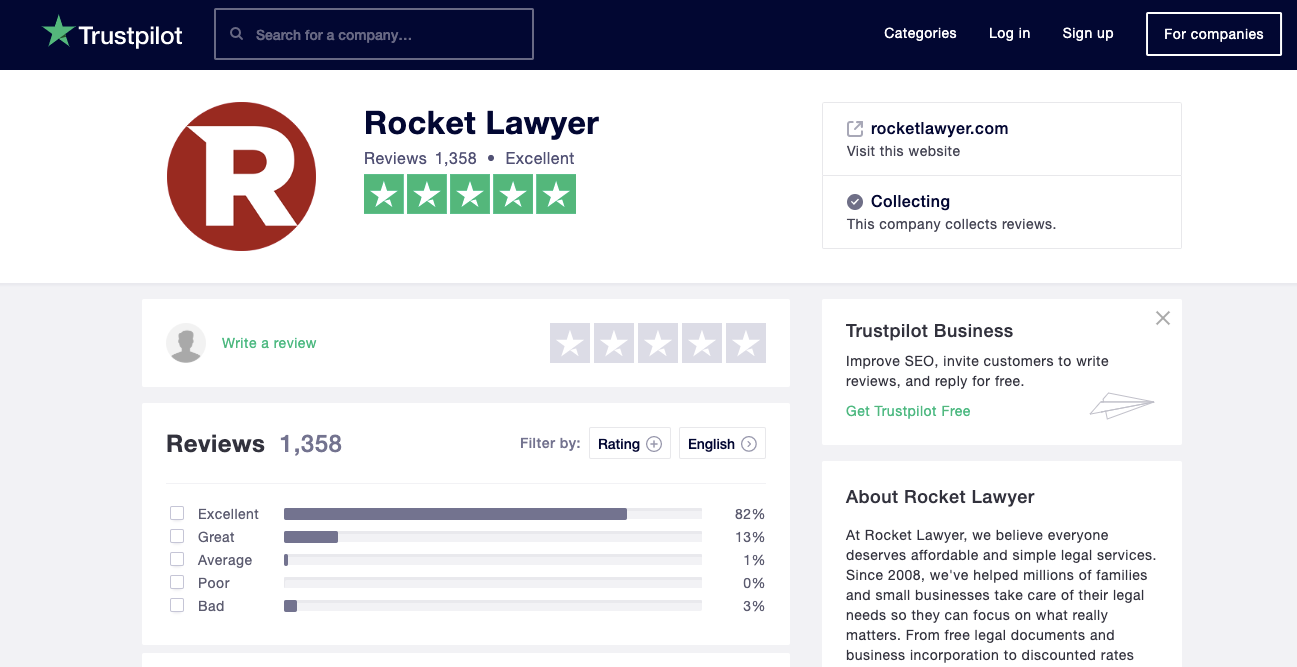Click the About Rocket Lawyer heading

coord(940,497)
